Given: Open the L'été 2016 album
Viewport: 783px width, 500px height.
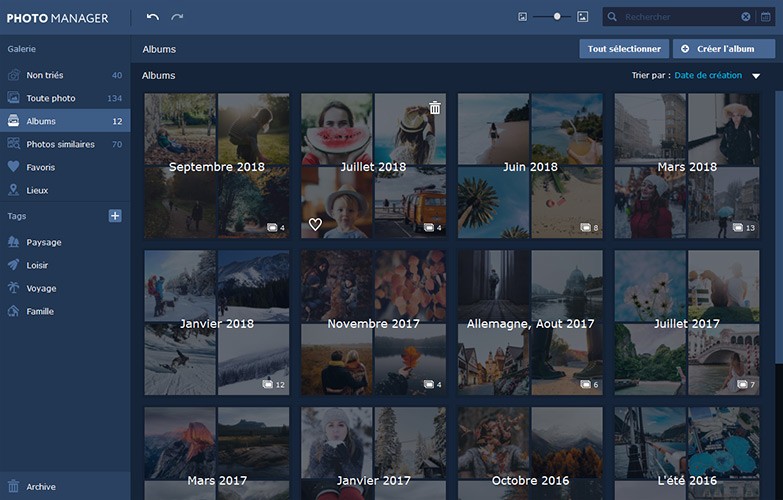Looking at the screenshot, I should click(x=687, y=454).
